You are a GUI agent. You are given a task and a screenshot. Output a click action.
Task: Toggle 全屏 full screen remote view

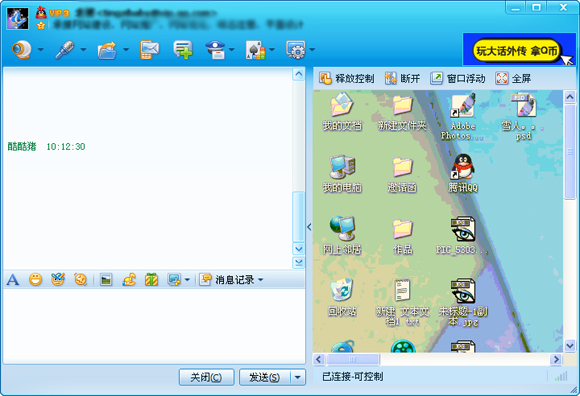(x=513, y=78)
